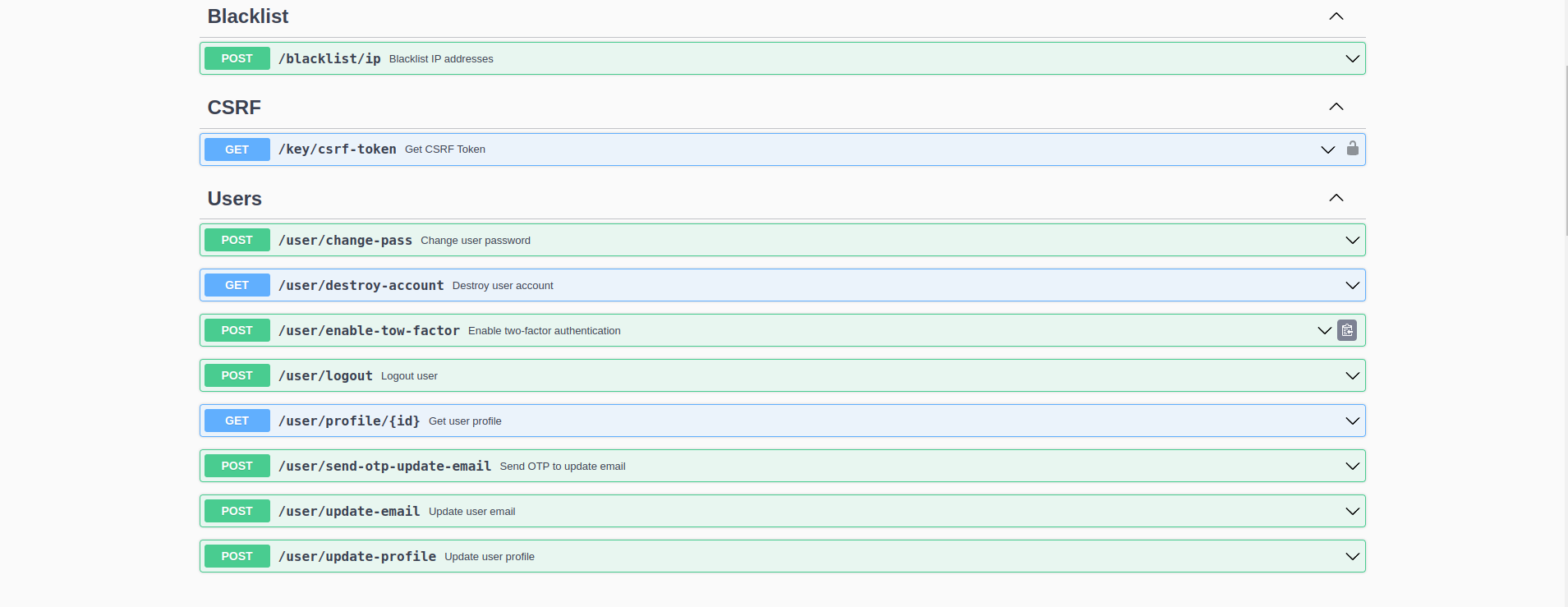This screenshot has width=1568, height=607.
Task: Expand the /user/enable-tow-factor endpoint chevron
Action: click(1324, 330)
